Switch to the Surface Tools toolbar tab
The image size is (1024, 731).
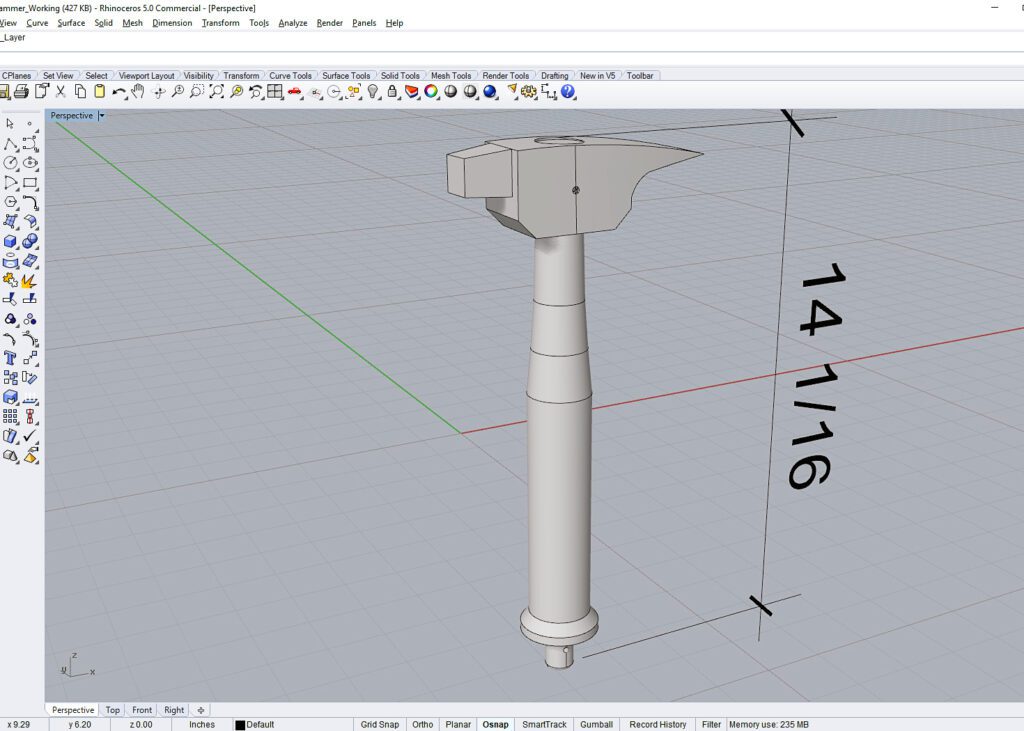(346, 76)
